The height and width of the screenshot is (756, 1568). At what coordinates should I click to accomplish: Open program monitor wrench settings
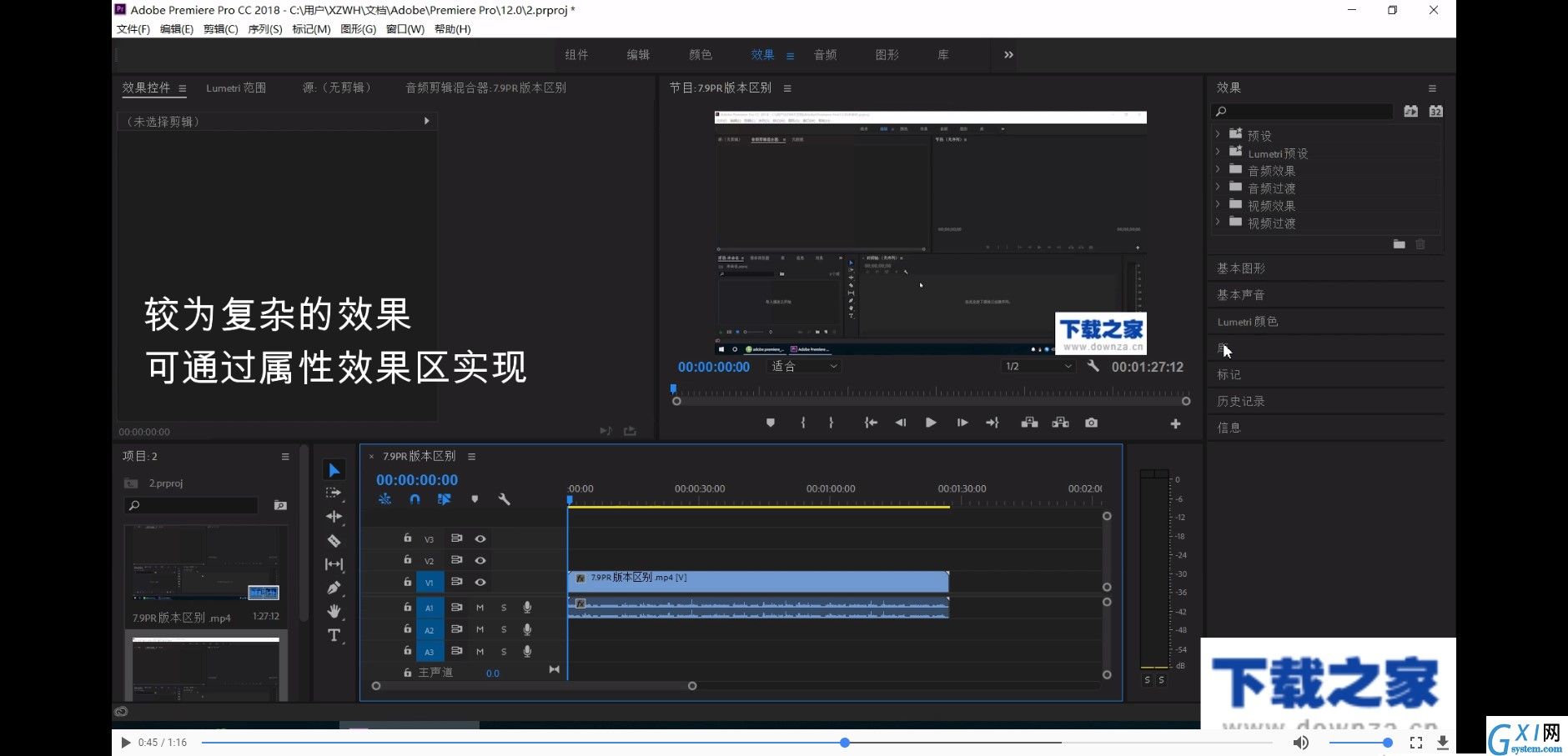point(1093,366)
